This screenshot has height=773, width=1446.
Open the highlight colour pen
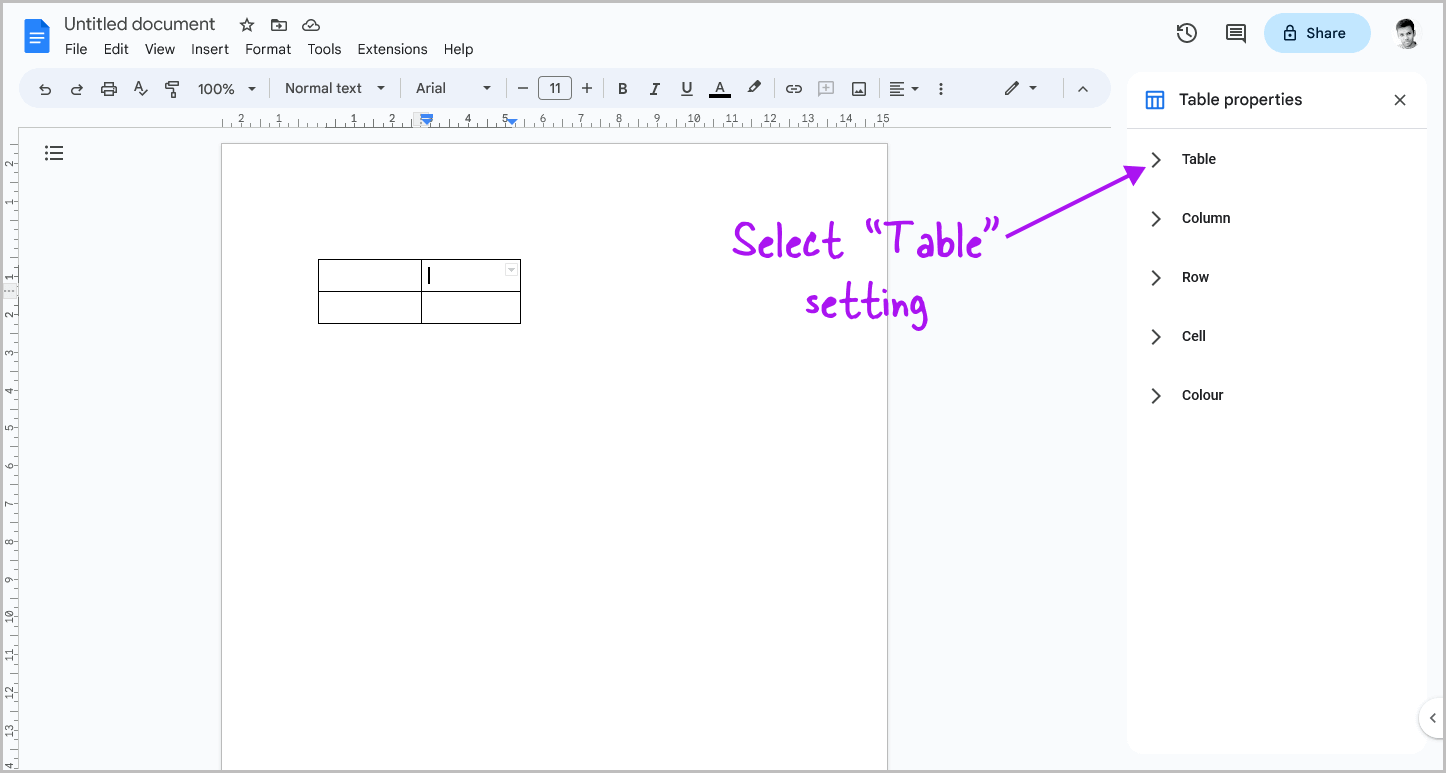tap(754, 88)
